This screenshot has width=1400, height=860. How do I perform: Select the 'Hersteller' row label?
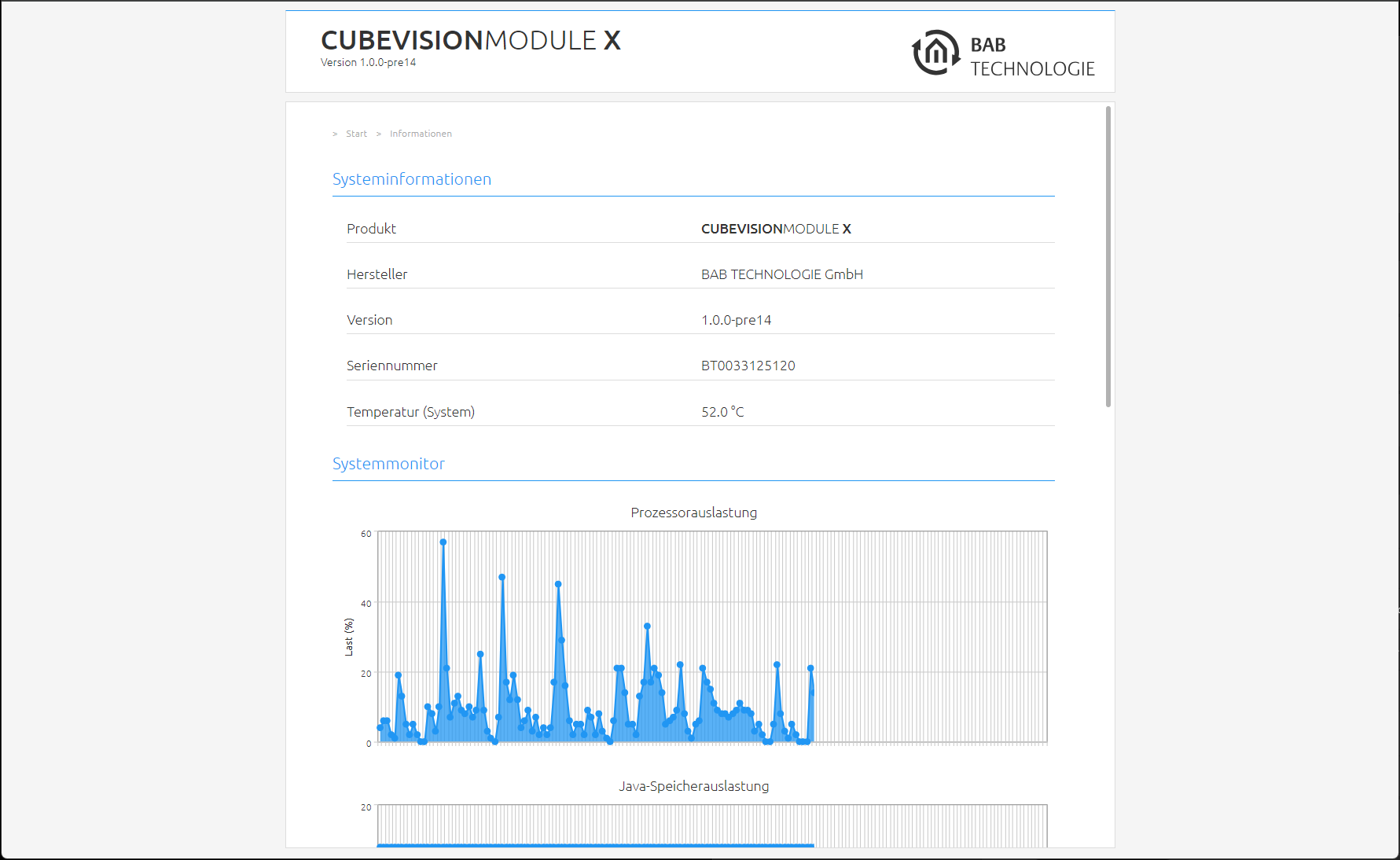(x=377, y=274)
